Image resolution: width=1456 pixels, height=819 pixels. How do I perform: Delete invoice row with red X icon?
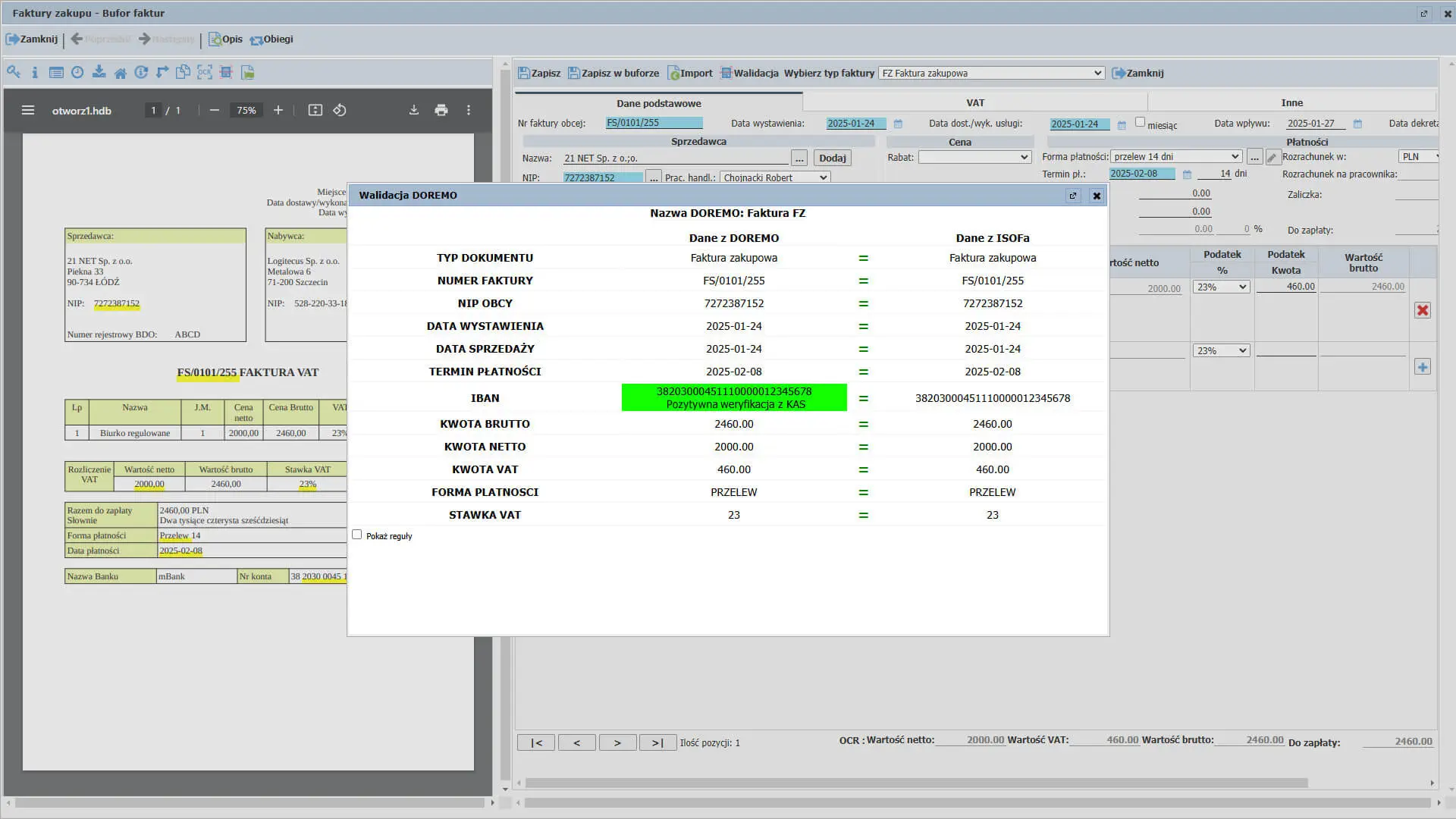point(1422,310)
